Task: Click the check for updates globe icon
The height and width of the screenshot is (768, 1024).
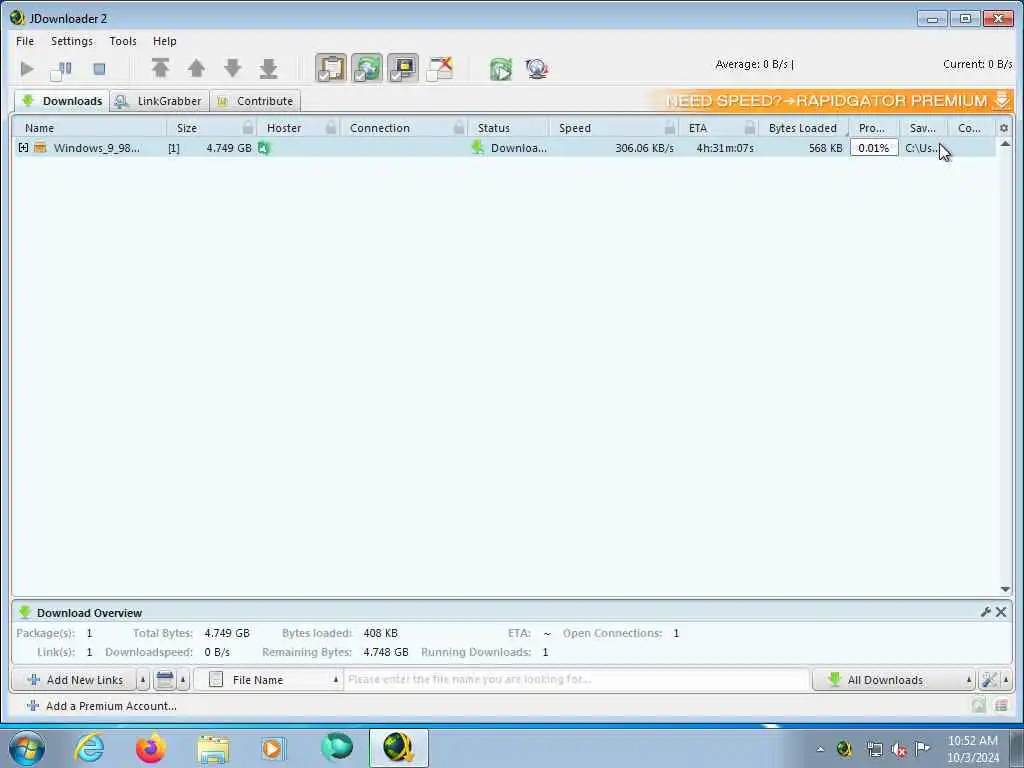Action: pyautogui.click(x=537, y=69)
